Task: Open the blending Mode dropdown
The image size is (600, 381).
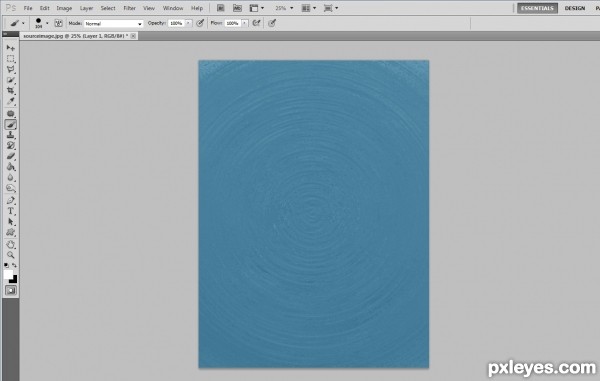Action: coord(114,24)
